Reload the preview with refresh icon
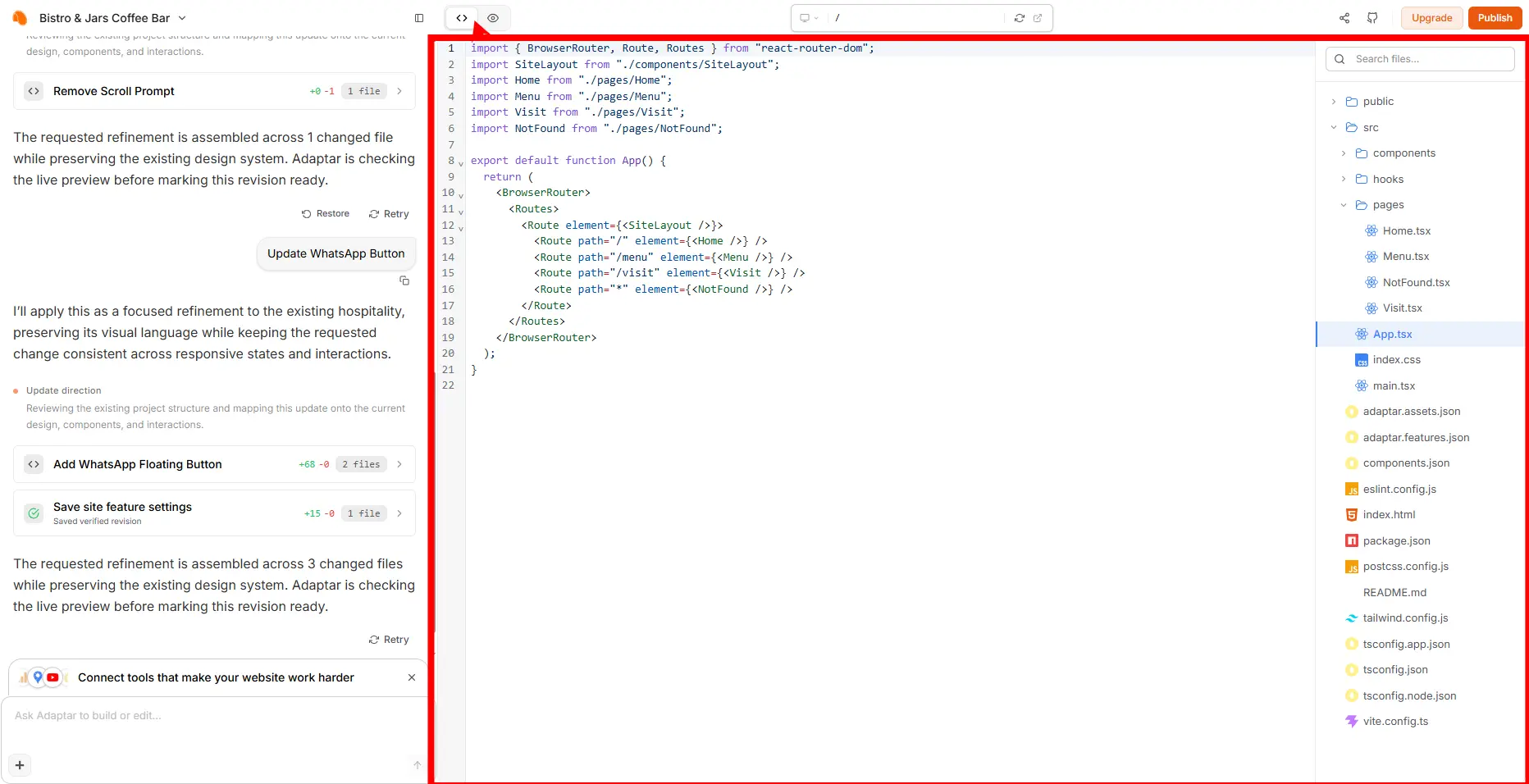Screen dimensions: 1529x784 pyautogui.click(x=1020, y=18)
